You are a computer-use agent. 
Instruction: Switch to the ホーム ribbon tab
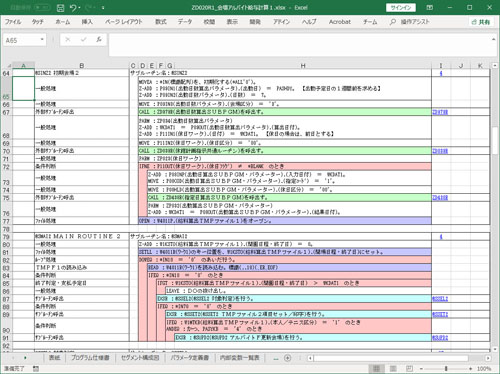(x=63, y=22)
